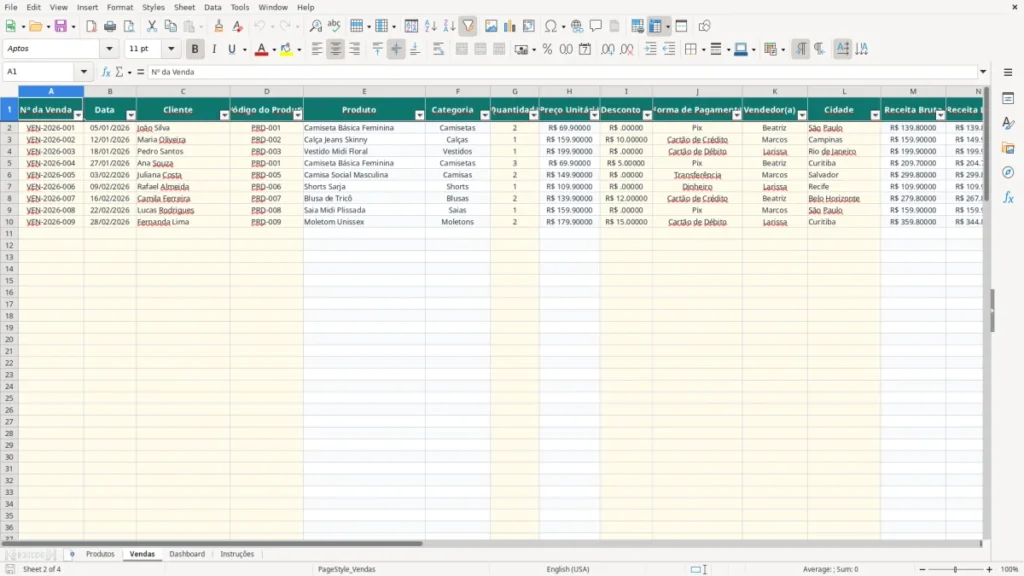Open the Navigator panel in the sidebar
The height and width of the screenshot is (576, 1024).
[x=1008, y=172]
